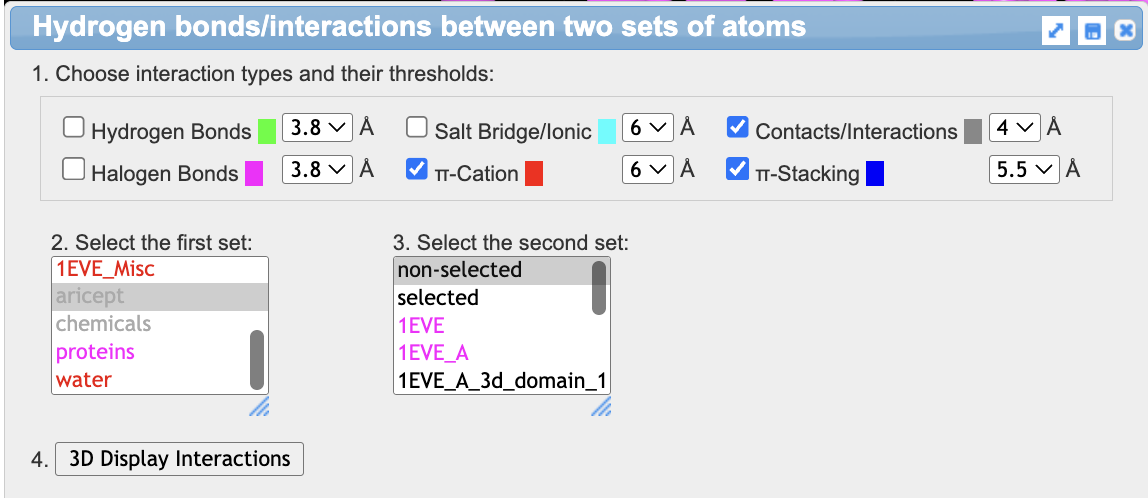The image size is (1148, 498).
Task: Uncheck the π-Cation checkbox
Action: point(417,170)
